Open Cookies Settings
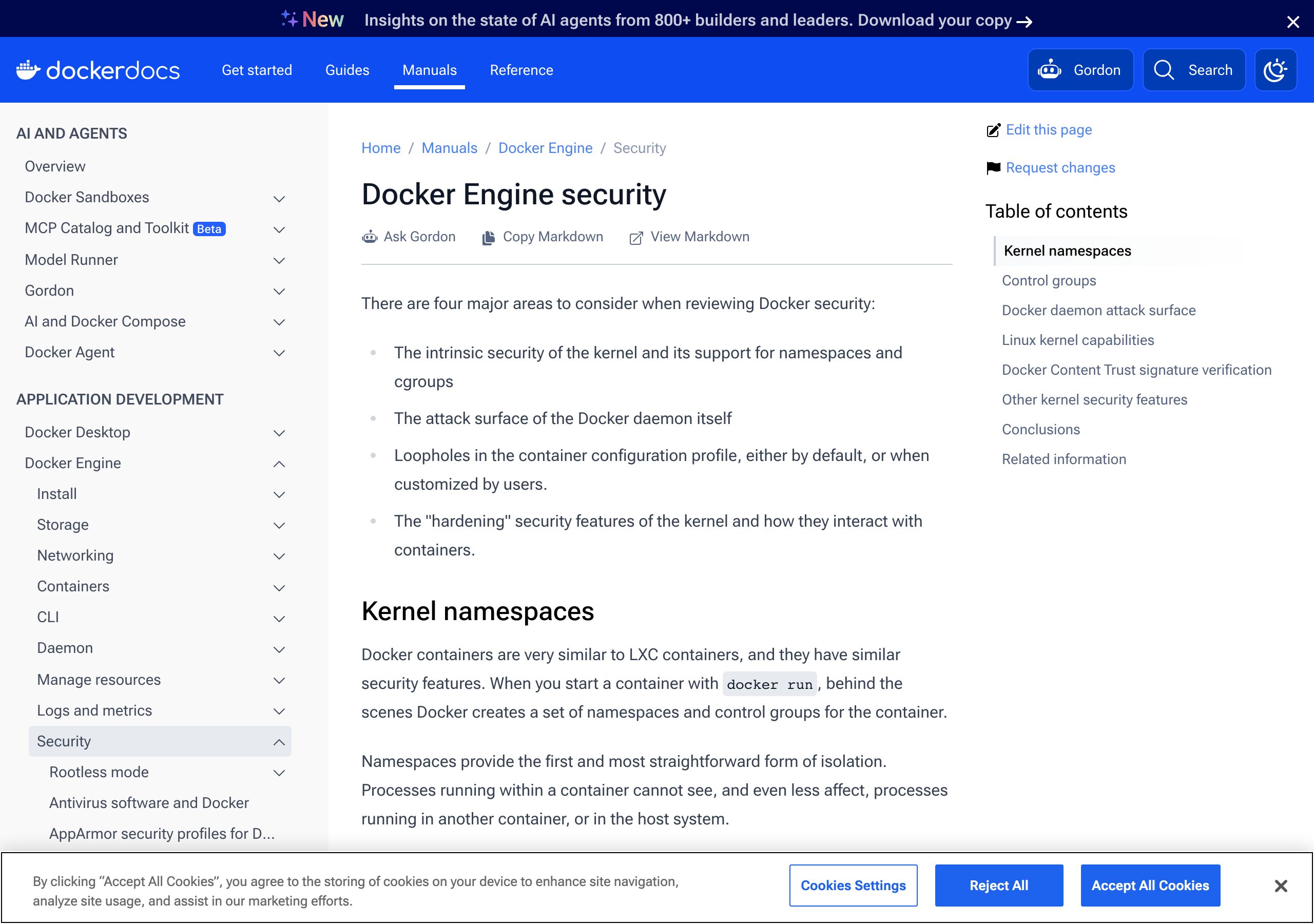1314x924 pixels. click(x=853, y=885)
